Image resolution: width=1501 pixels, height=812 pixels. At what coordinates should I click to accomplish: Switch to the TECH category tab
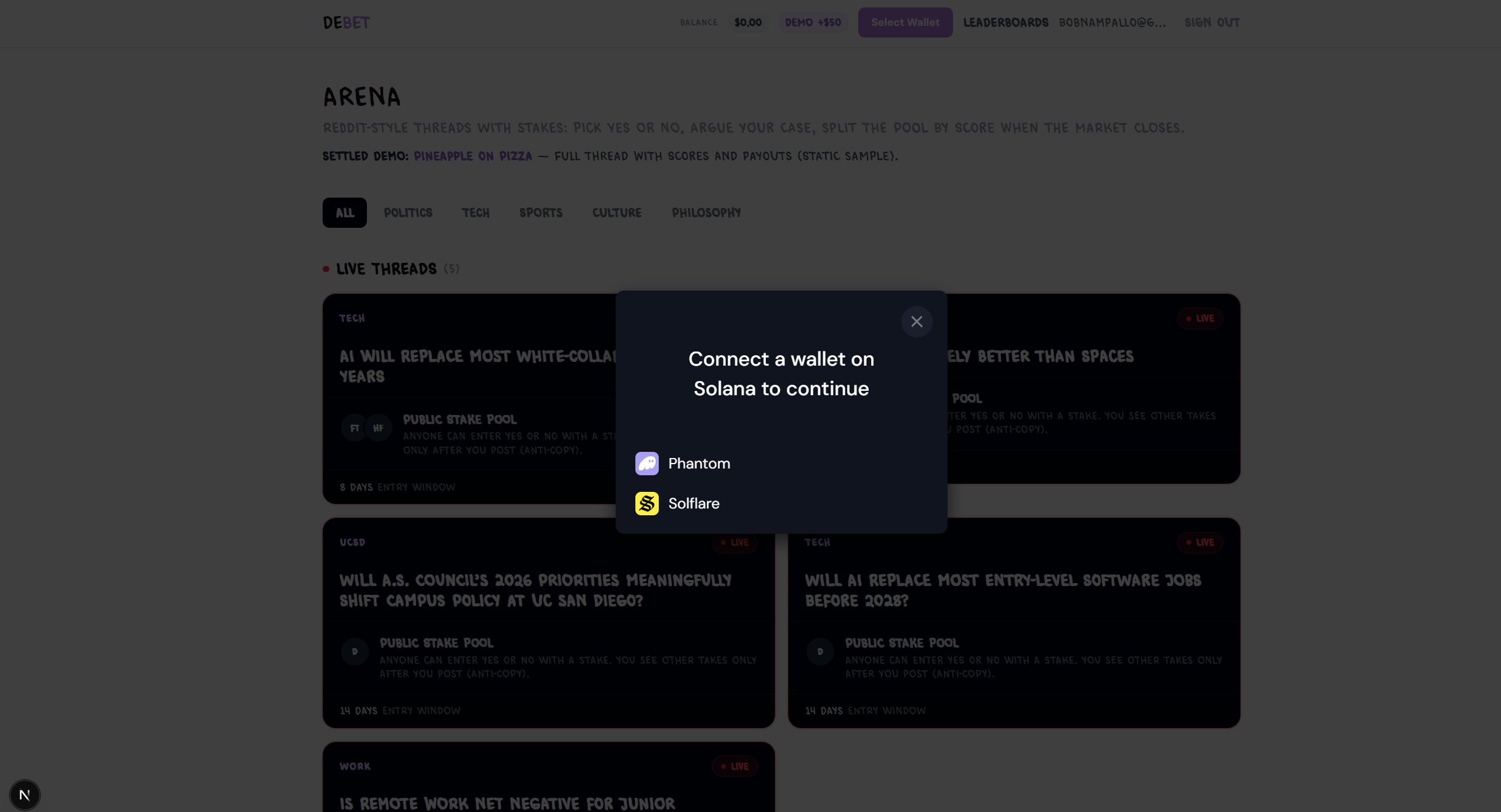point(475,213)
